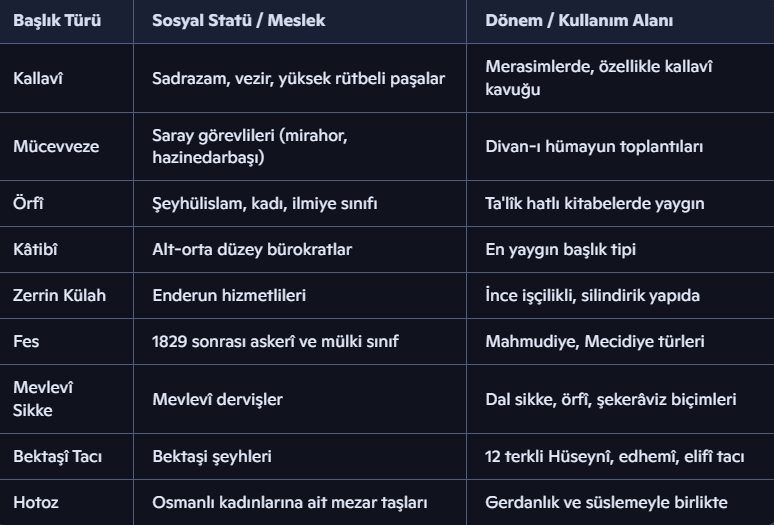Image resolution: width=774 pixels, height=525 pixels.
Task: Select the "Kallavî" cell
Action: click(x=37, y=78)
